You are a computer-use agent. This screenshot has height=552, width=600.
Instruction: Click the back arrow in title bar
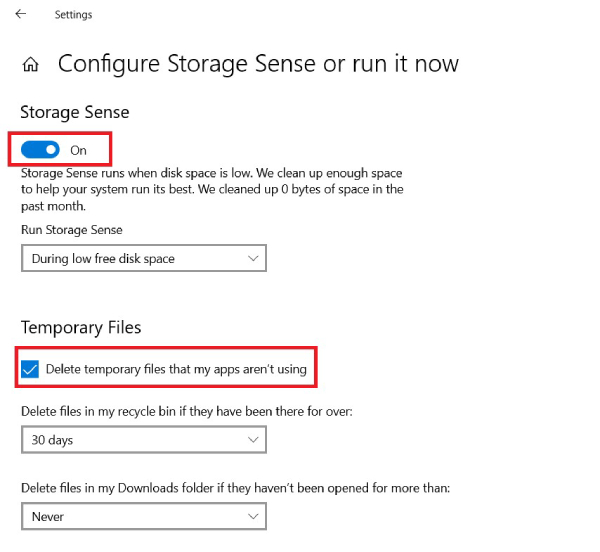point(21,14)
